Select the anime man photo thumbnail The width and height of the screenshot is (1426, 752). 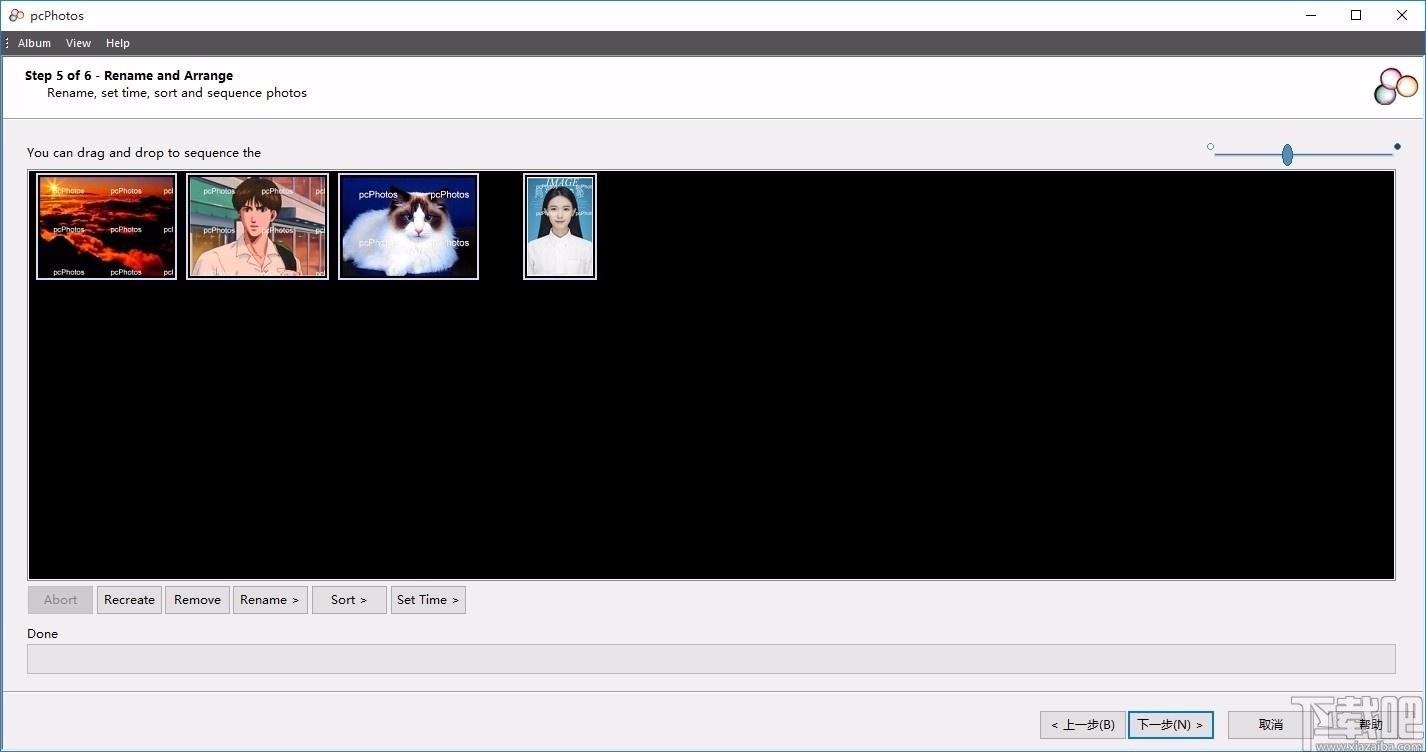(258, 227)
